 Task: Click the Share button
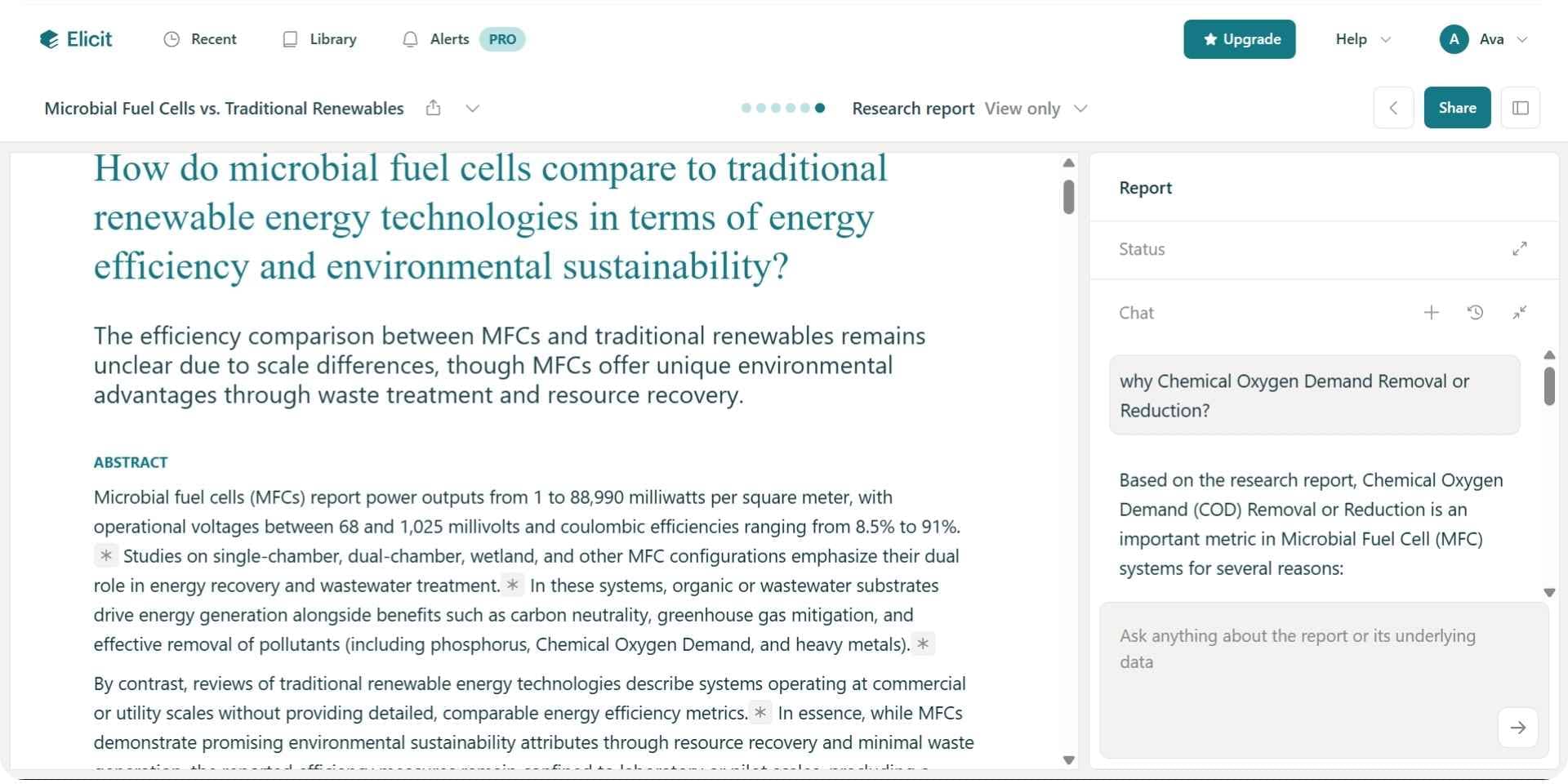[1457, 108]
